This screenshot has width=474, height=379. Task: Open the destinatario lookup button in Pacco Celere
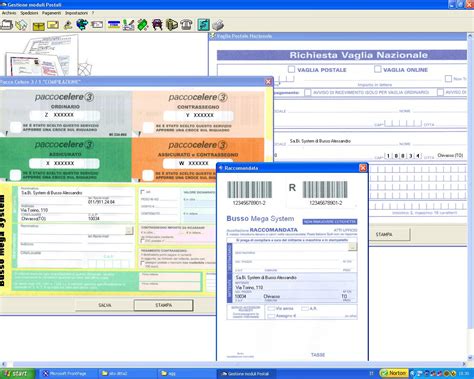tap(129, 230)
